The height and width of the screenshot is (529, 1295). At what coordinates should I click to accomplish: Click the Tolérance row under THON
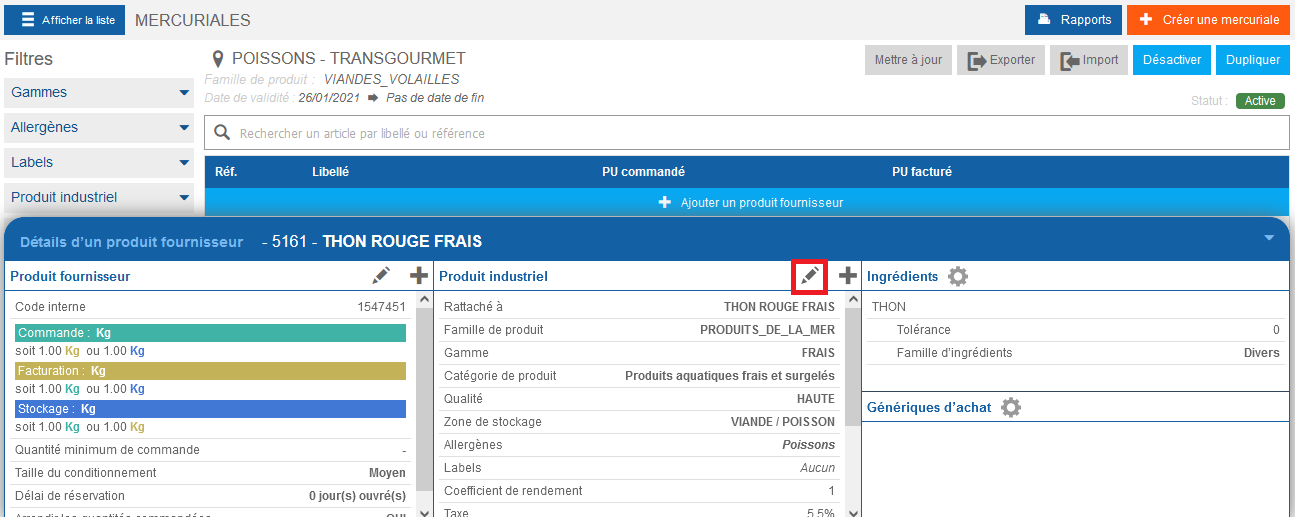click(x=1076, y=330)
